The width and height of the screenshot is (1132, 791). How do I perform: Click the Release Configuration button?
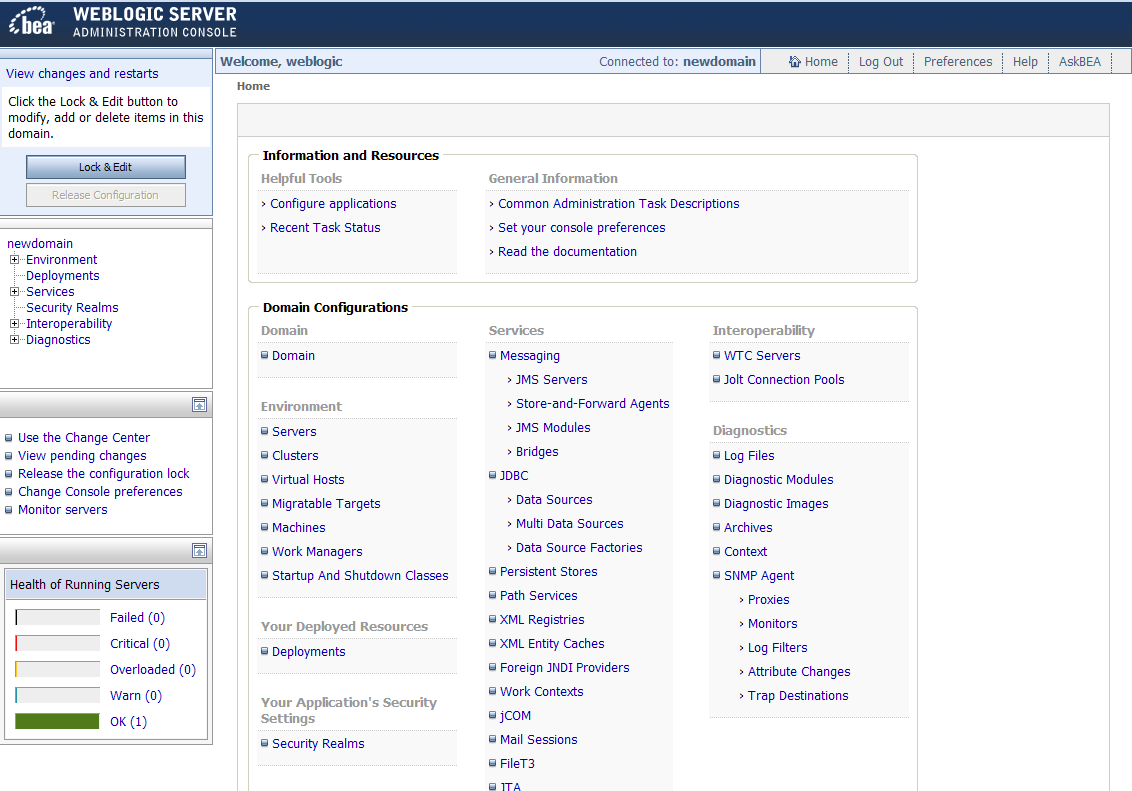click(105, 195)
